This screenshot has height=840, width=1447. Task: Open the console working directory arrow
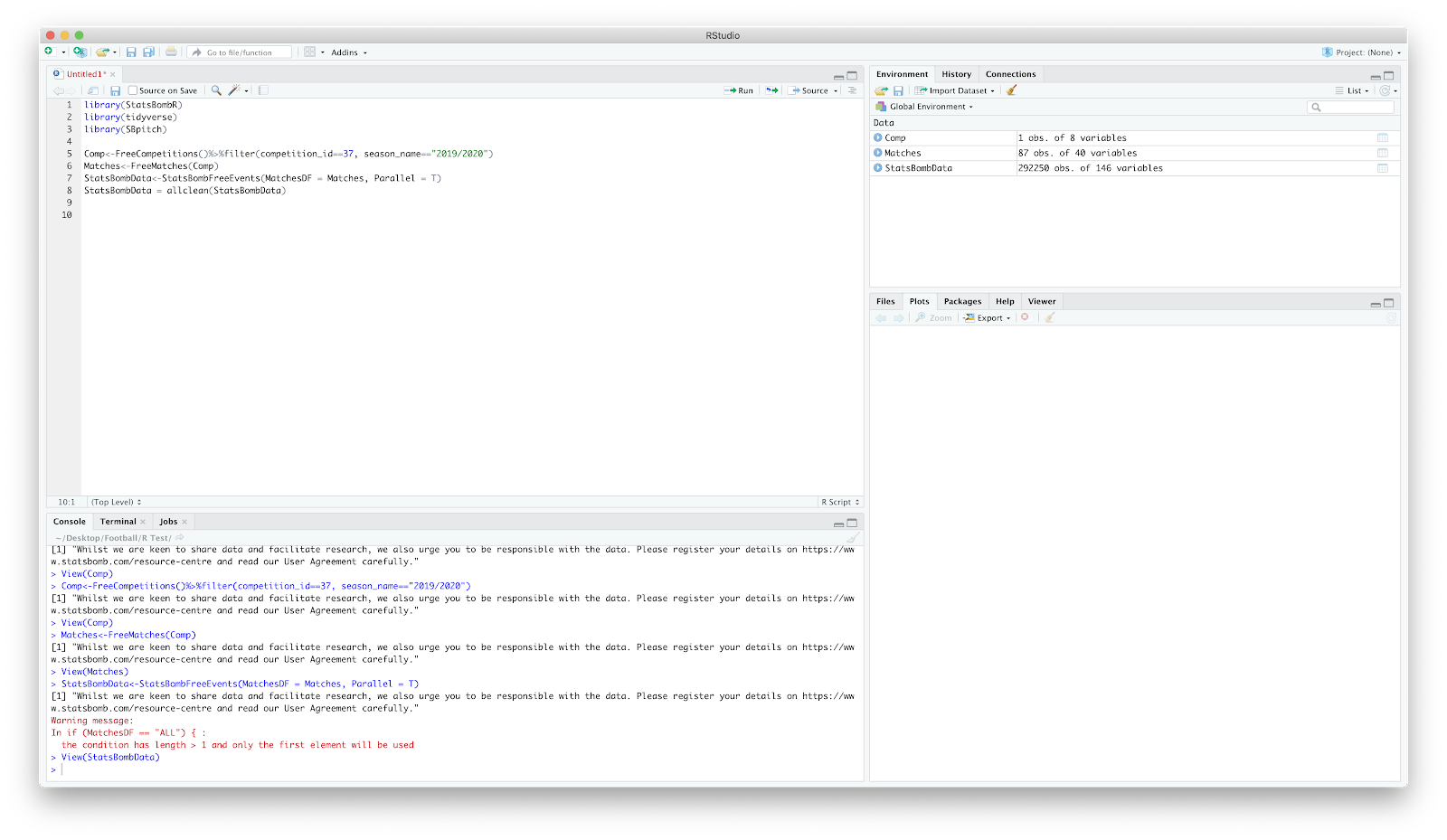(x=180, y=537)
